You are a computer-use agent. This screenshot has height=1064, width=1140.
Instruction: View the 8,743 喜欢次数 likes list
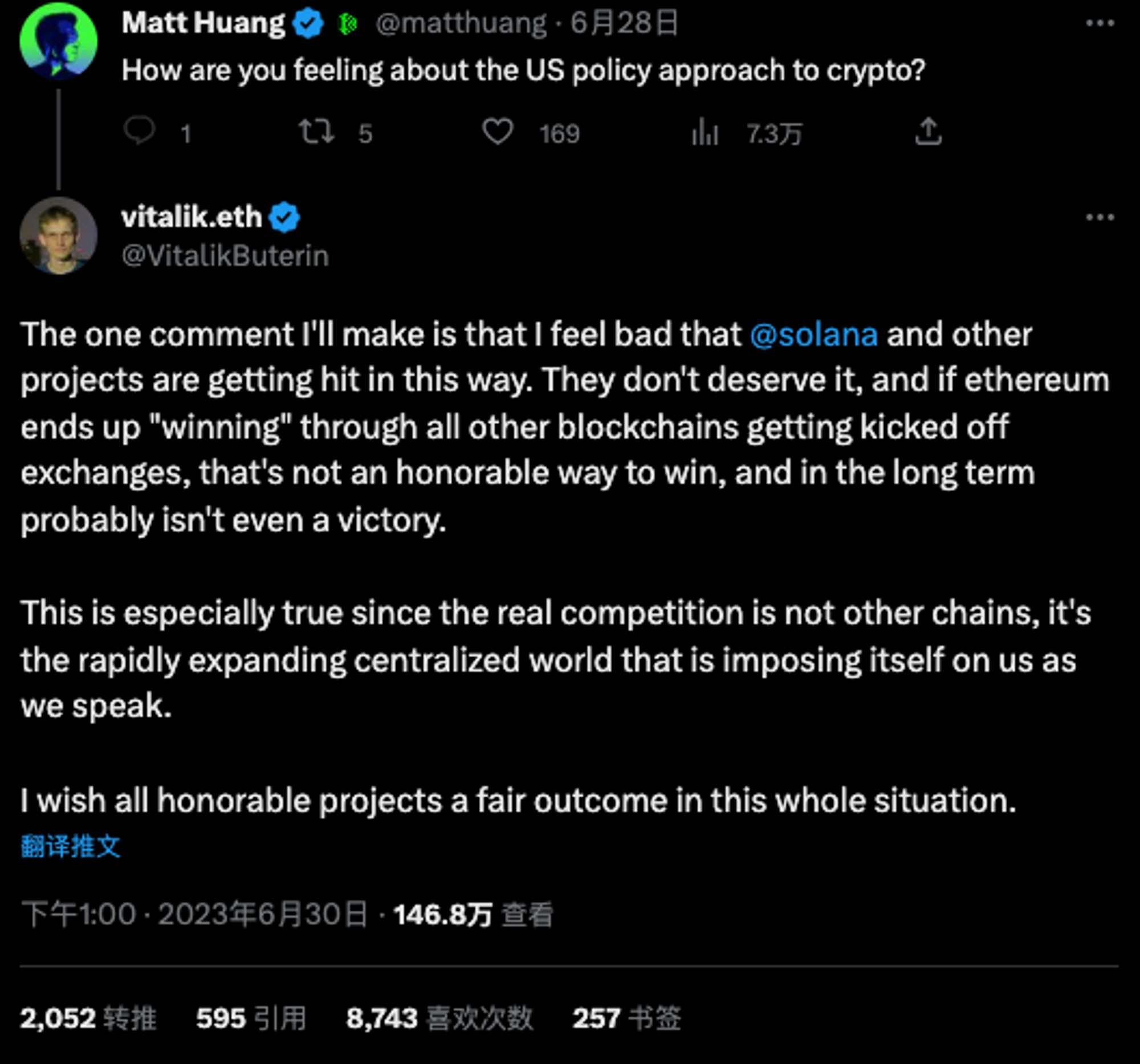[439, 1019]
